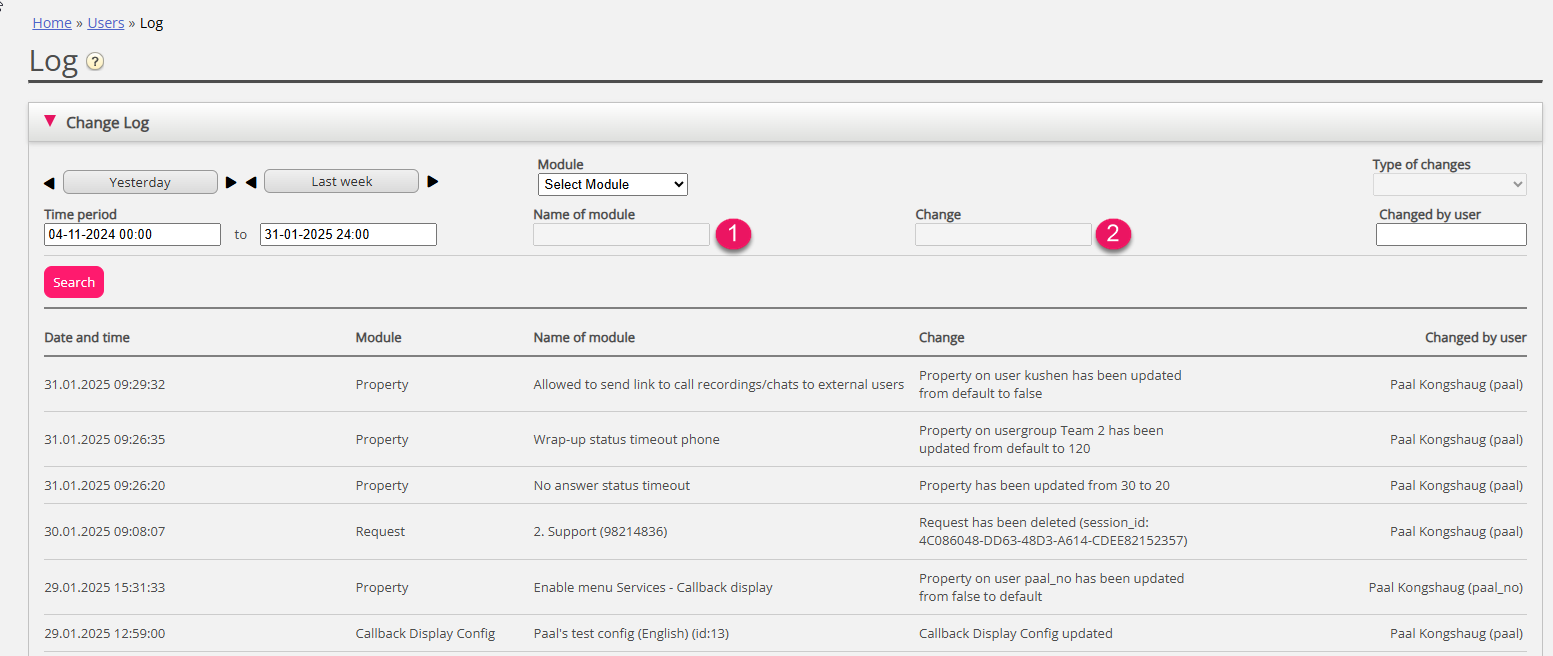Go to Home breadcrumb link

[x=52, y=23]
